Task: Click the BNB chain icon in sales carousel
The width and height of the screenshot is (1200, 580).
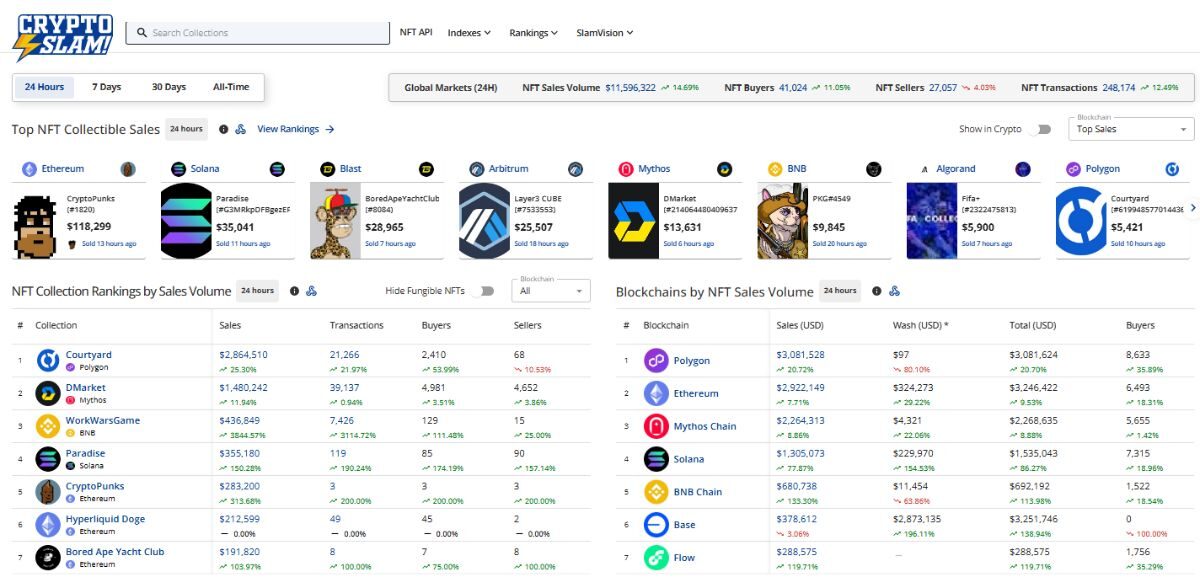Action: (x=775, y=169)
